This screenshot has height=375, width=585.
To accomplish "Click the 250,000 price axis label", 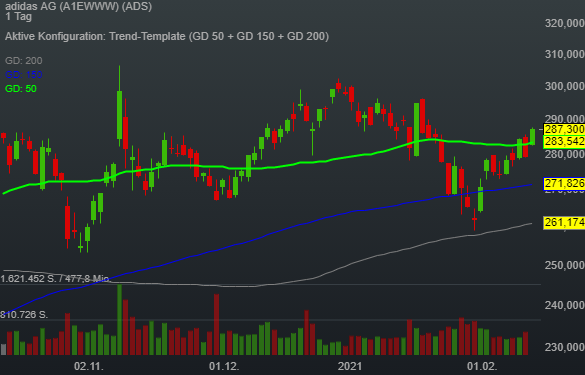I will (x=564, y=265).
